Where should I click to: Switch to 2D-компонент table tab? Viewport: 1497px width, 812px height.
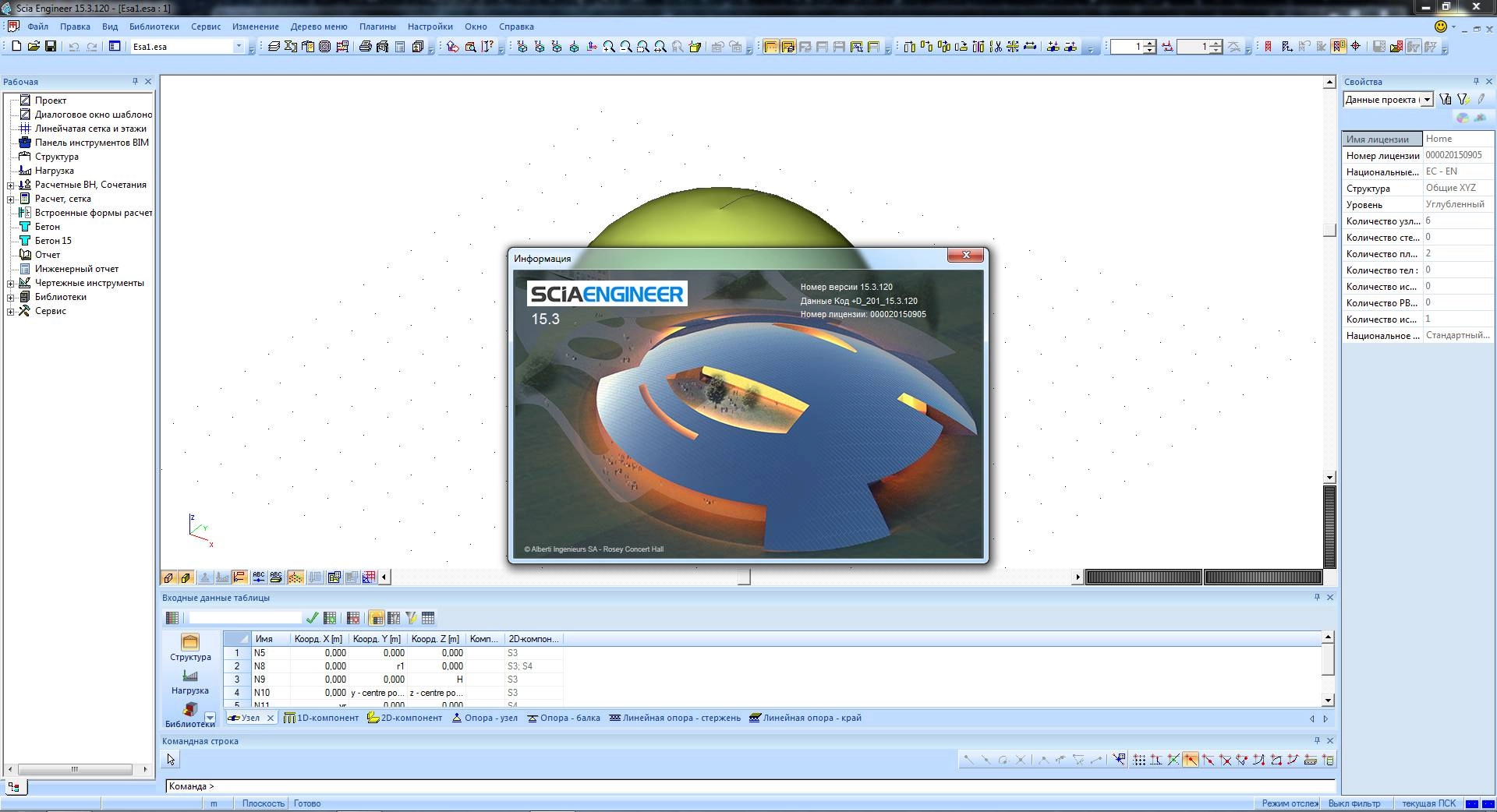[405, 718]
